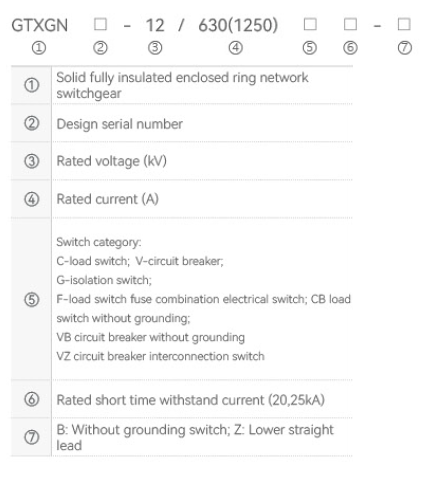Click the empty box above circled 6
The height and width of the screenshot is (494, 437).
tap(350, 24)
